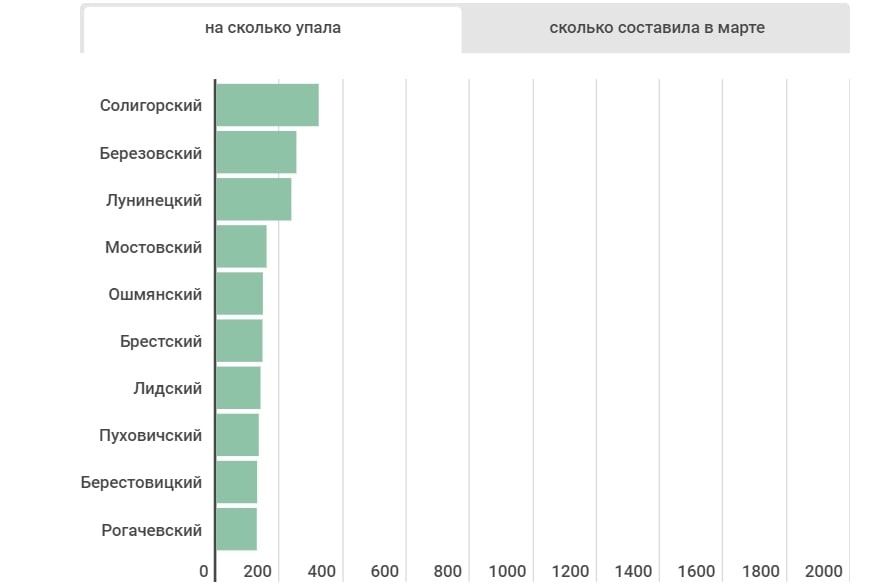Viewport: 871px width, 584px height.
Task: Click the Лидский bar
Action: pos(238,388)
